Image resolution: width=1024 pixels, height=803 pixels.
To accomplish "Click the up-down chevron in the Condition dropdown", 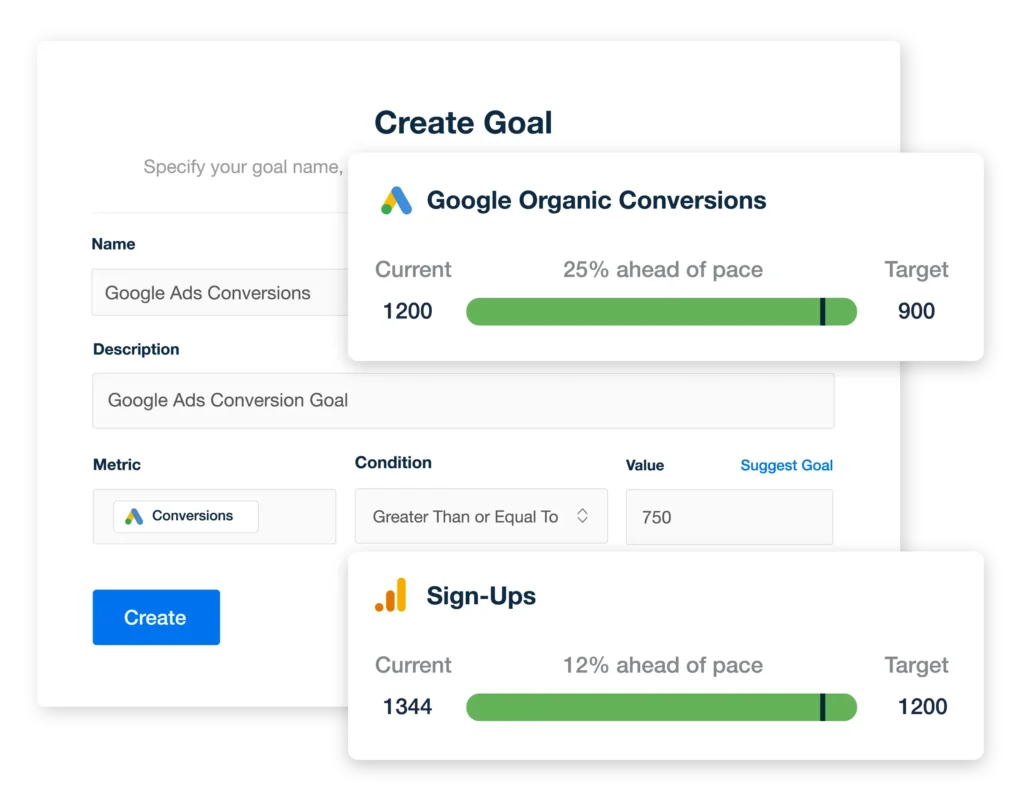I will [x=582, y=516].
